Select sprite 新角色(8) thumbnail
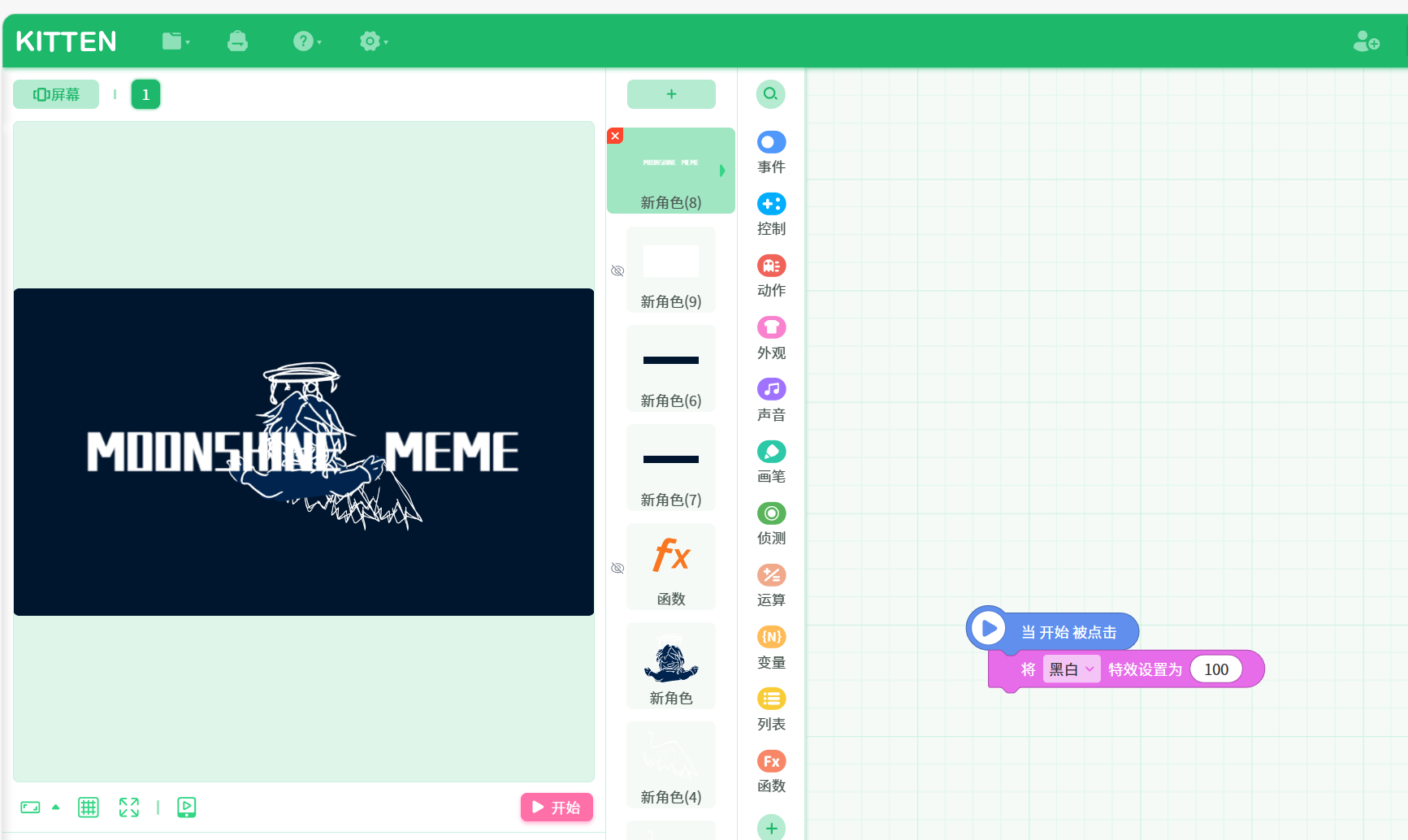This screenshot has height=840, width=1408. [671, 171]
